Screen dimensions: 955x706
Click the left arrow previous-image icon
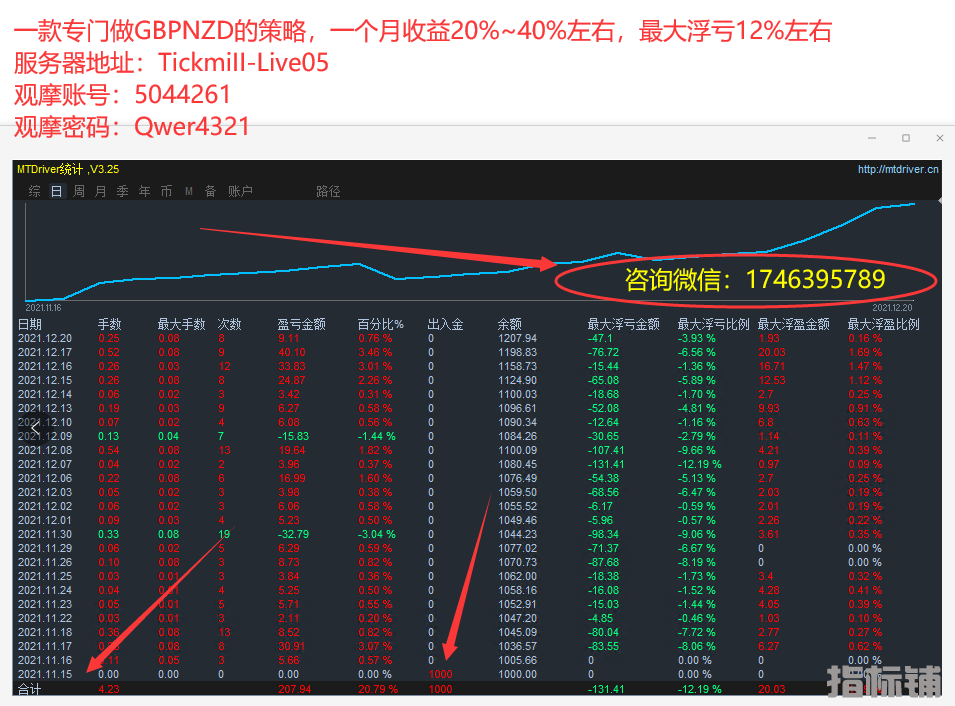click(35, 428)
